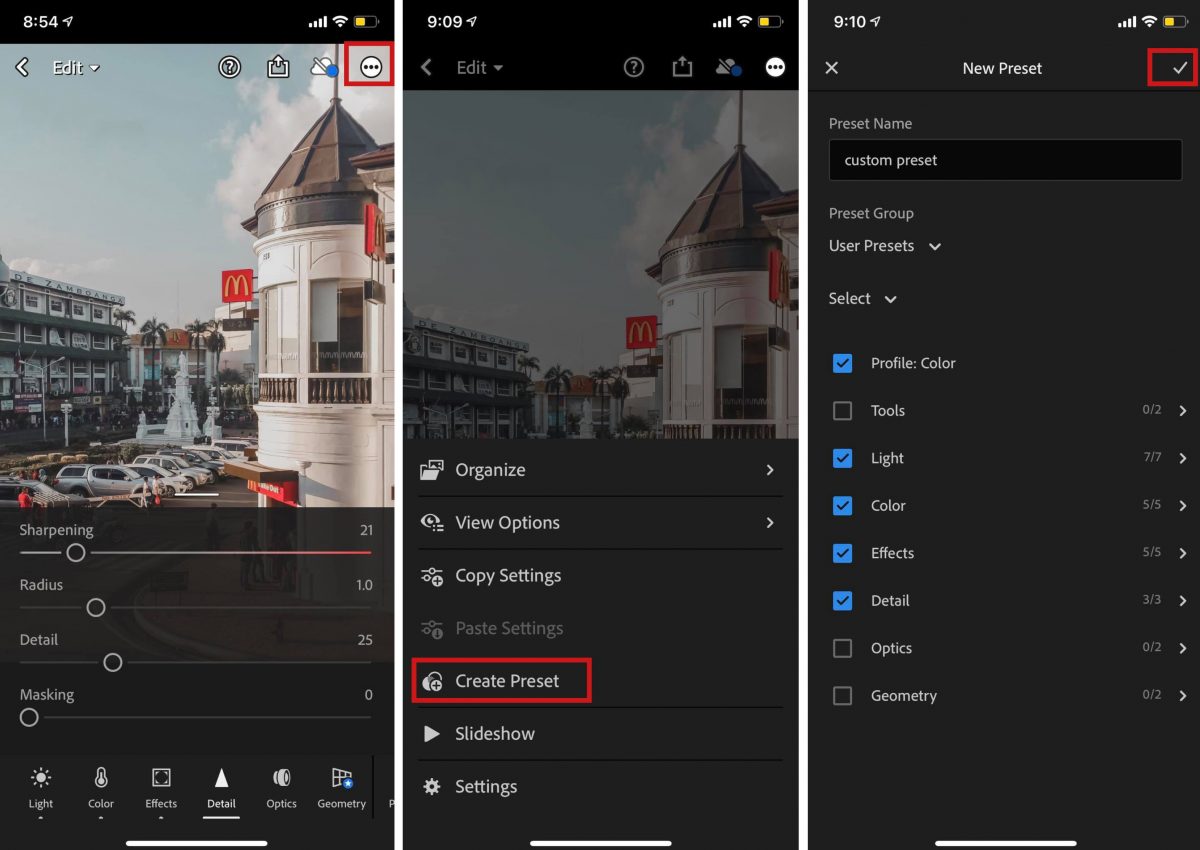Tap the Preset Name text field
This screenshot has width=1200, height=850.
1005,160
